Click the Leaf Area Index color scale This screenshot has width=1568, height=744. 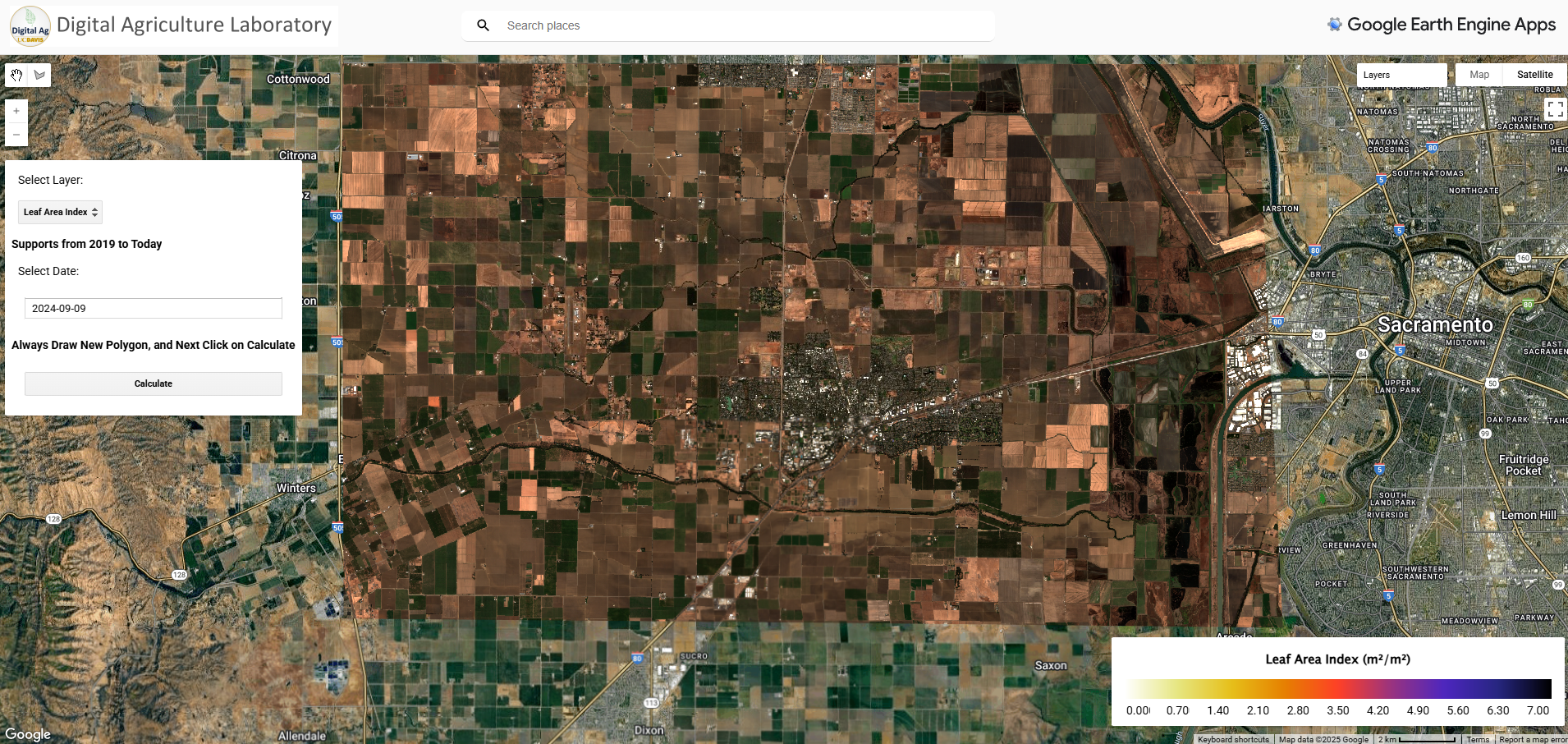[1337, 690]
